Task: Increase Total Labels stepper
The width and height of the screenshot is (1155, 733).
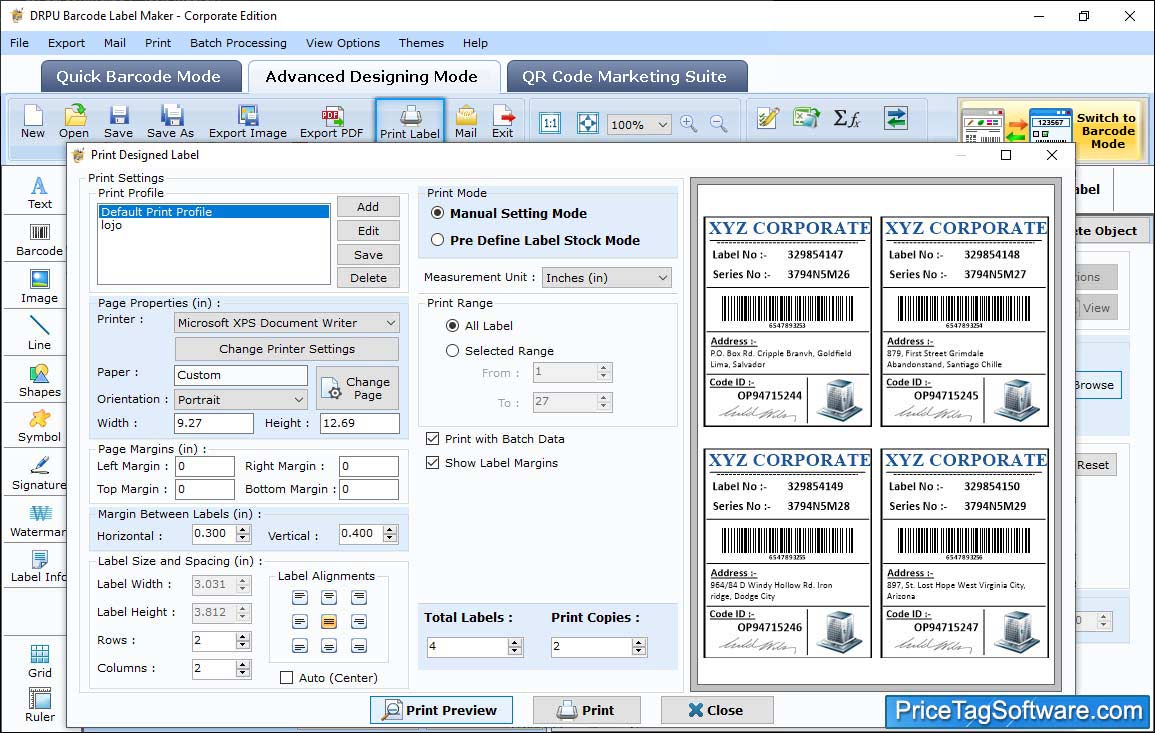Action: (x=515, y=642)
